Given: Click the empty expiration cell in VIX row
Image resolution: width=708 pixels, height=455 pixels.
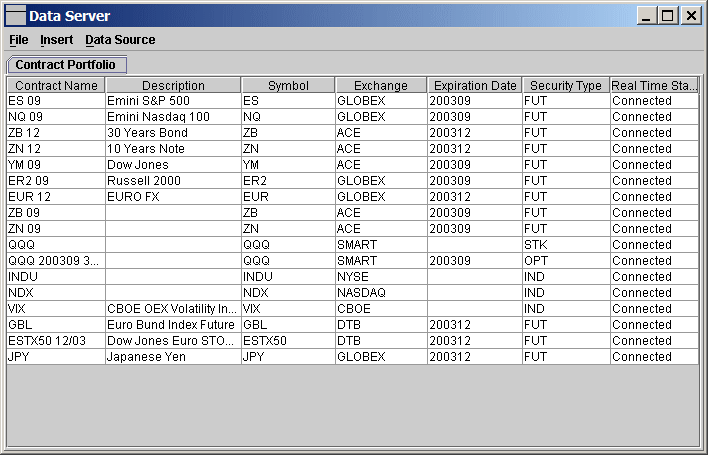Looking at the screenshot, I should (475, 309).
